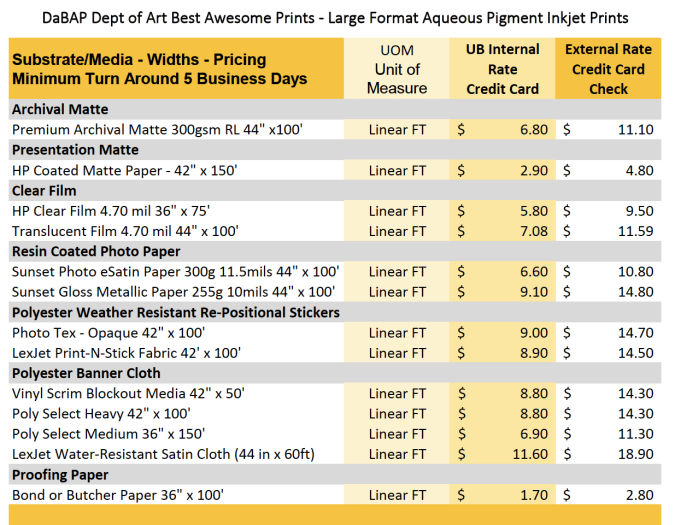
Task: Click the Translucent Film 4.70 mil item
Action: (124, 231)
